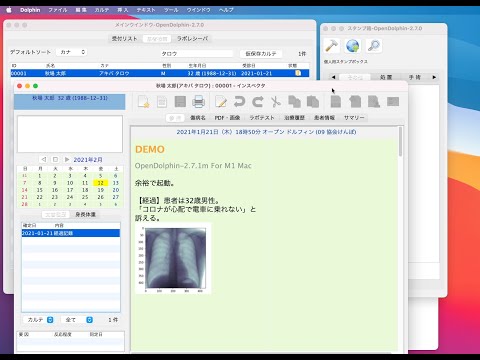Click the karte date header line
This screenshot has width=480, height=360.
pyautogui.click(x=266, y=132)
